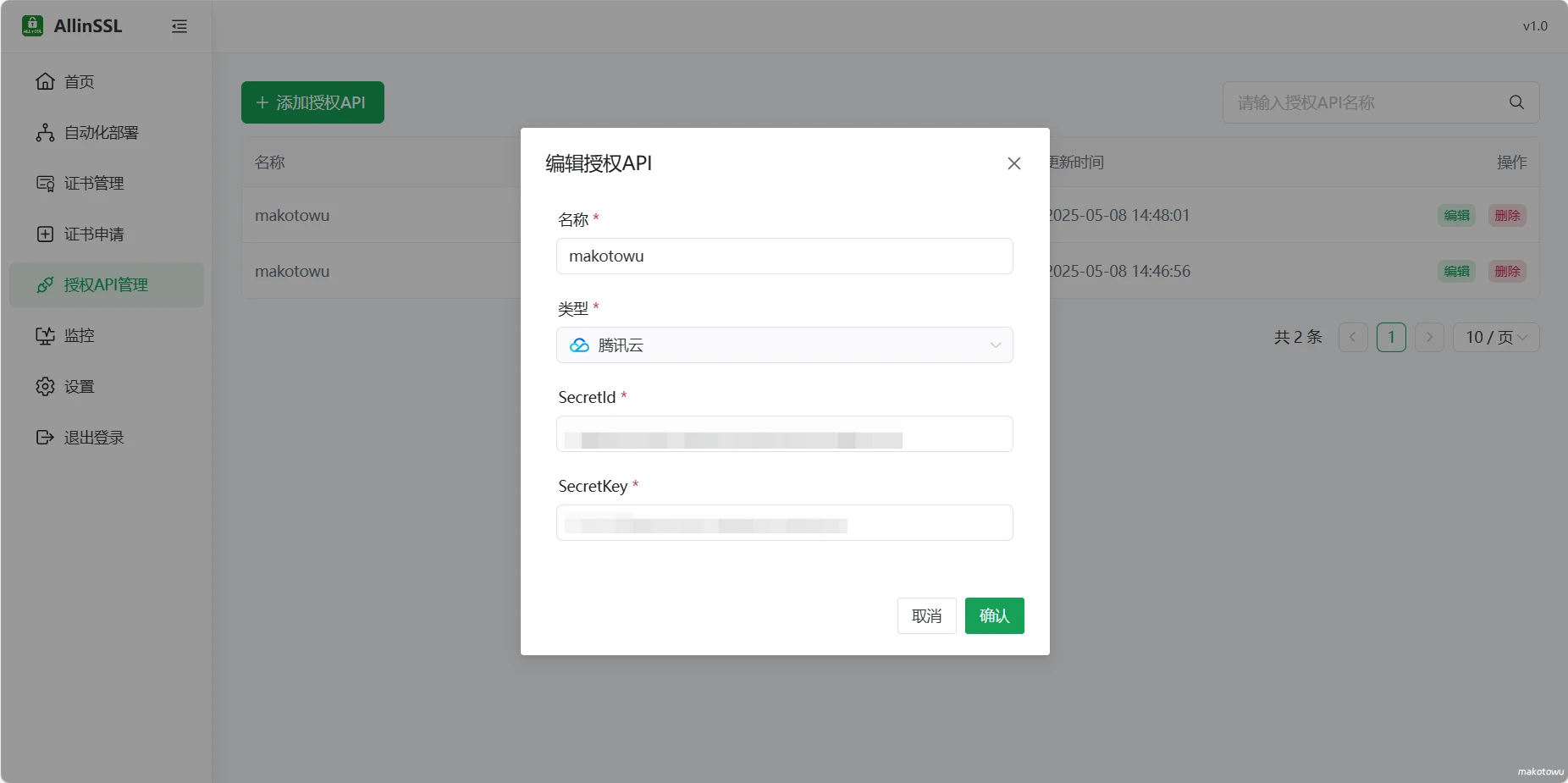Confirm with the 确认 button

coord(994,615)
